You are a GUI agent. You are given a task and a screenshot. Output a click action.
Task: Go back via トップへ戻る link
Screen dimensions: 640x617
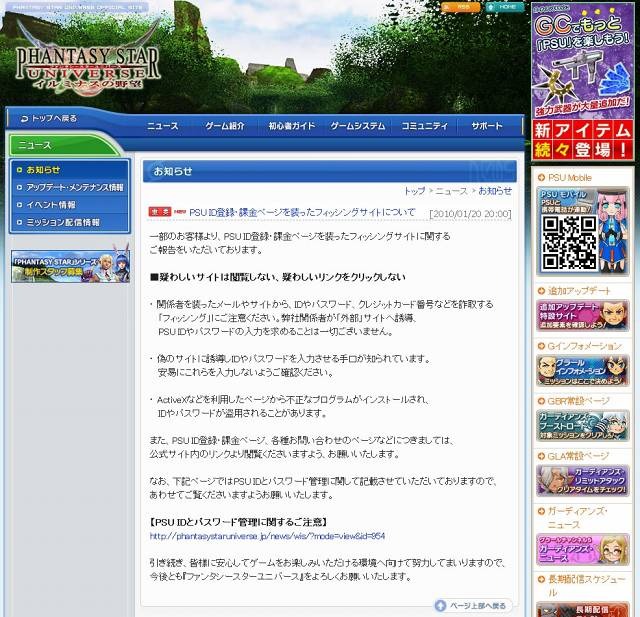49,118
